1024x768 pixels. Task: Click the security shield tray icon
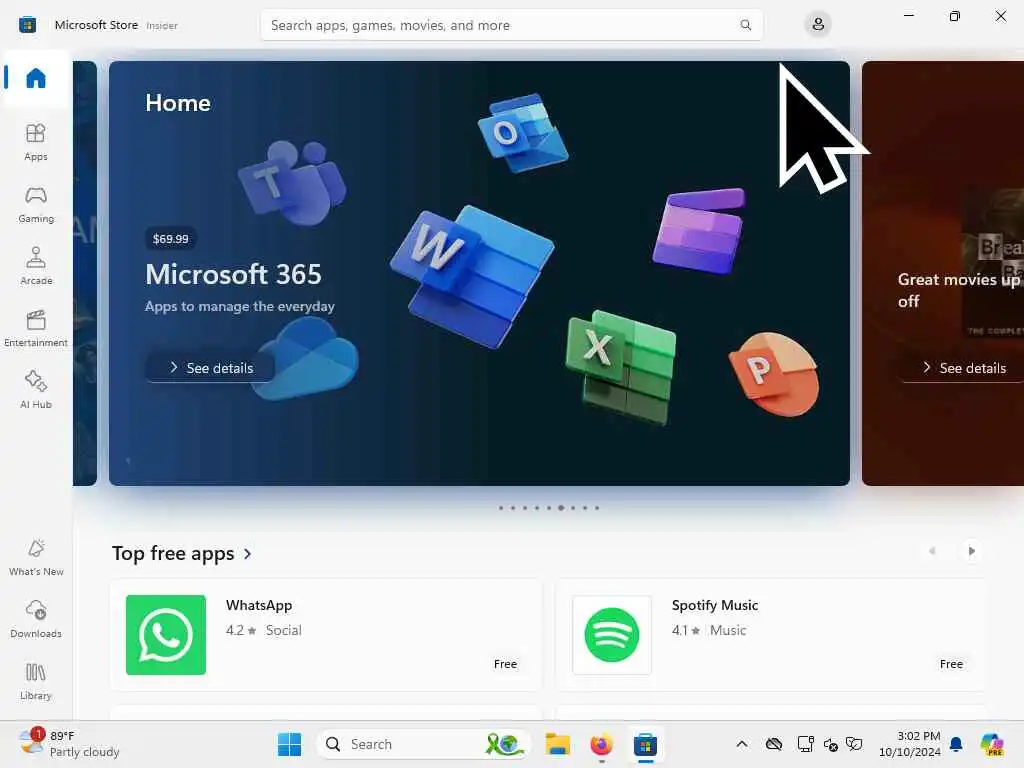854,744
